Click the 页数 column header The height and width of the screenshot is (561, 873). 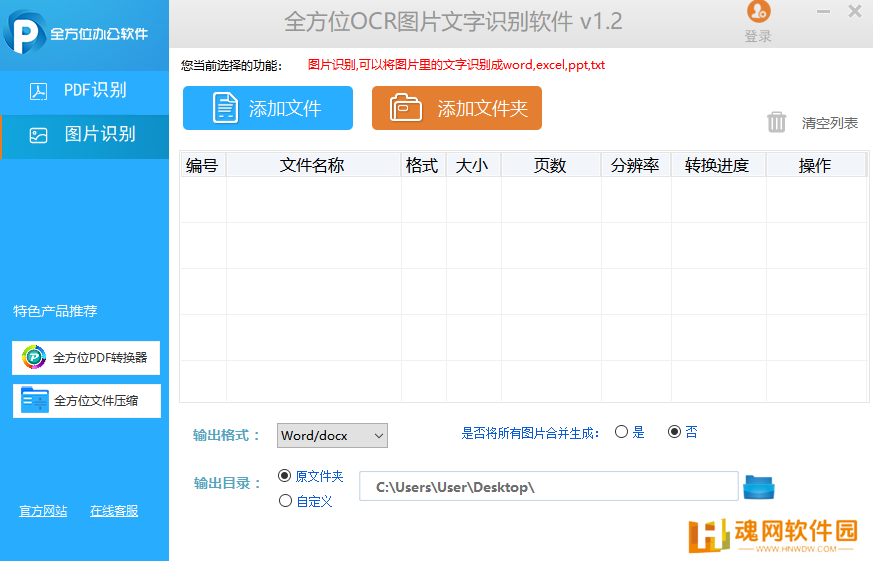(551, 165)
